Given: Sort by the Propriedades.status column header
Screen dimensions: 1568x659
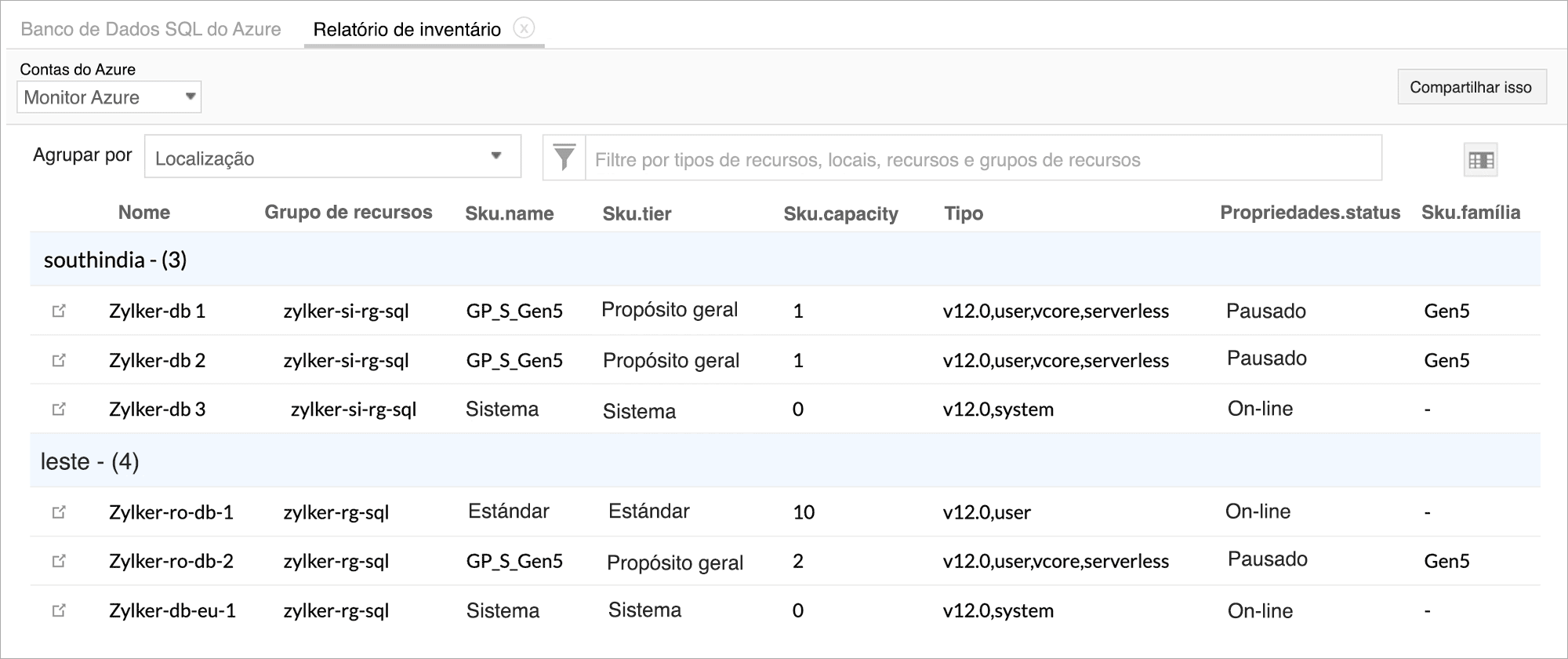Looking at the screenshot, I should [x=1309, y=213].
